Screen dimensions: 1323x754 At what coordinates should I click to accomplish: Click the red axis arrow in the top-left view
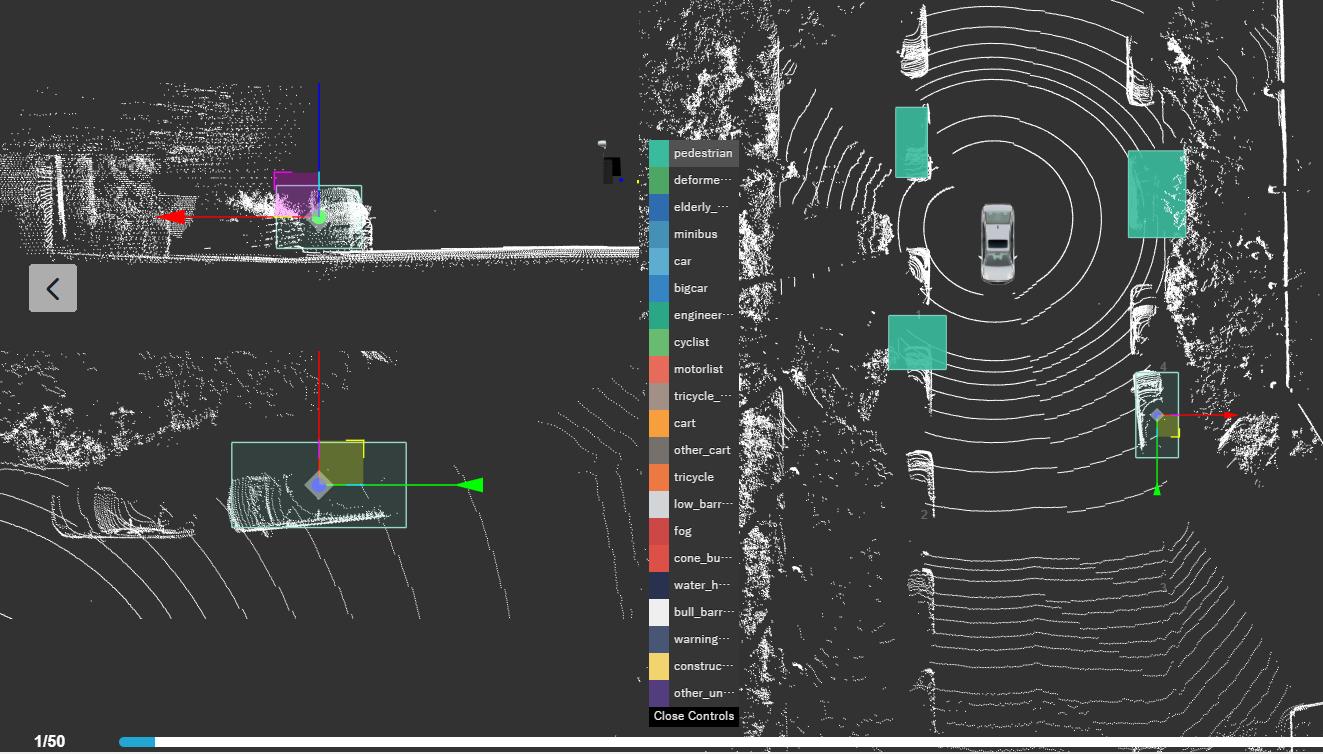171,217
